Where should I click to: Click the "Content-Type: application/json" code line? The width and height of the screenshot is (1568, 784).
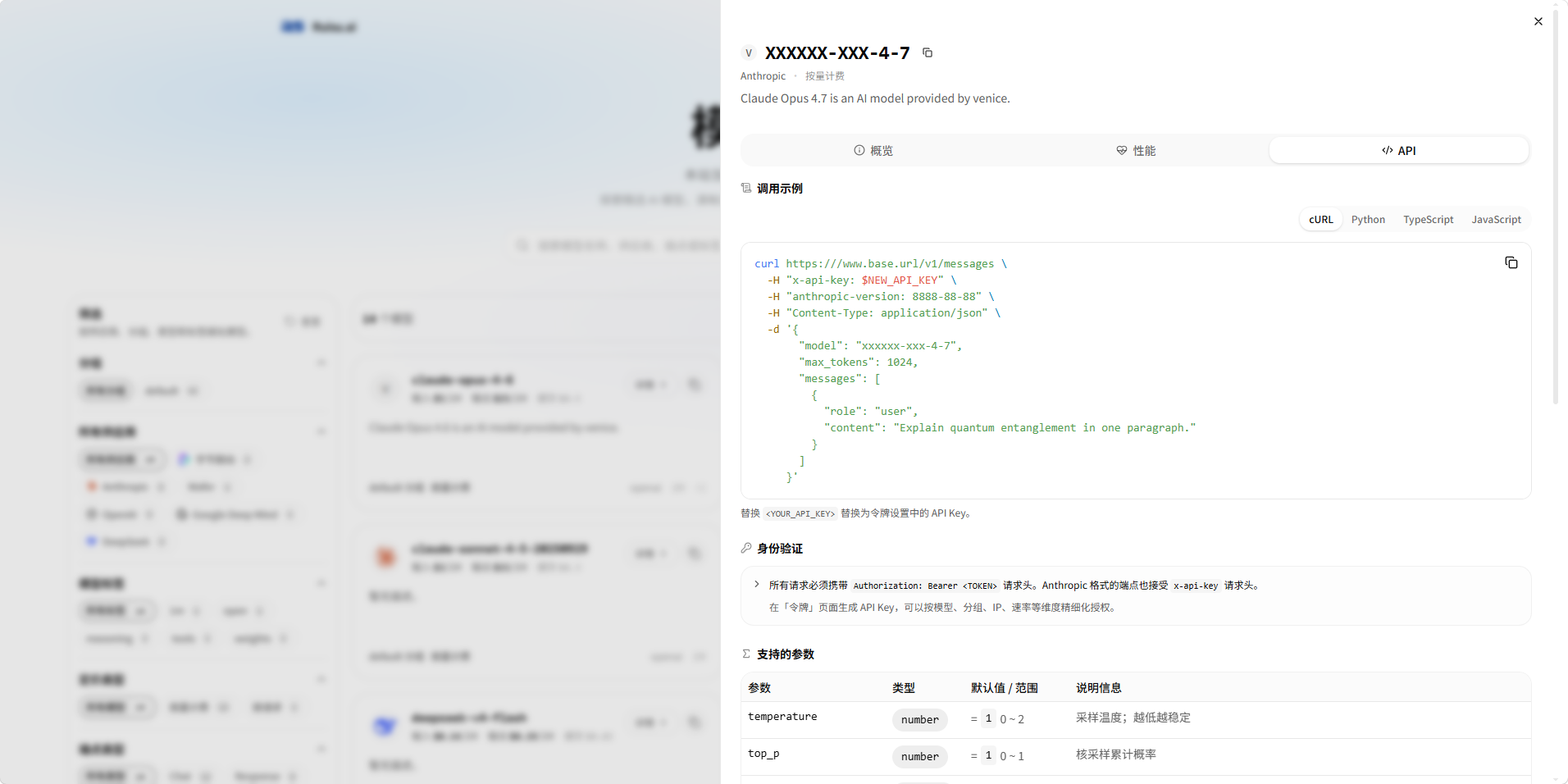(884, 313)
